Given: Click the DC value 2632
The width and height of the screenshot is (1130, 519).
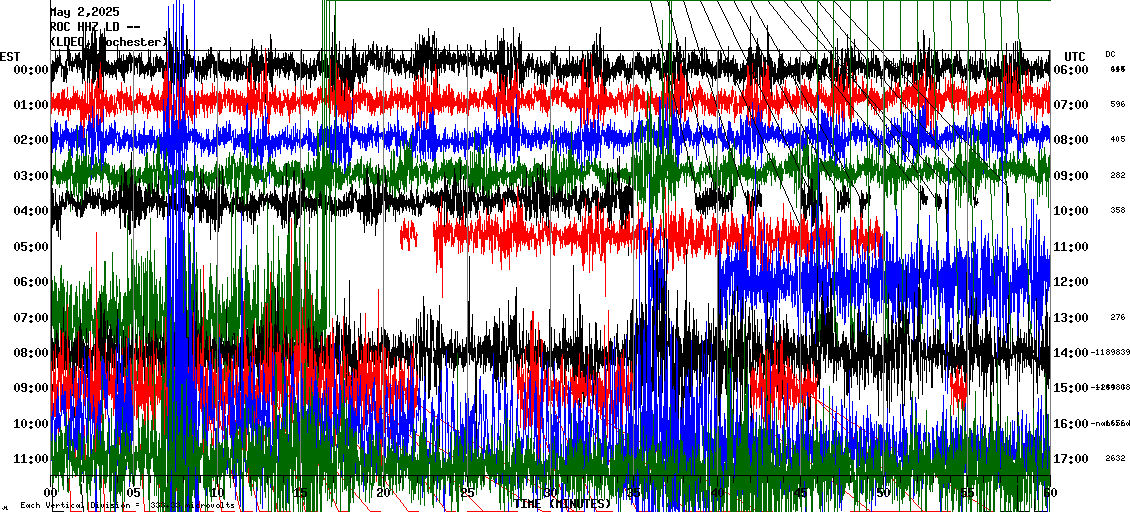Looking at the screenshot, I should pyautogui.click(x=1115, y=459).
